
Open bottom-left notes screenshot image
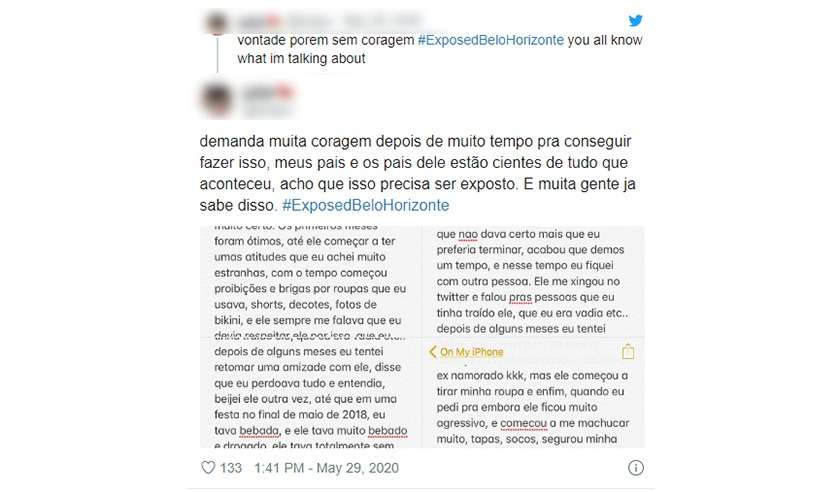pos(311,393)
